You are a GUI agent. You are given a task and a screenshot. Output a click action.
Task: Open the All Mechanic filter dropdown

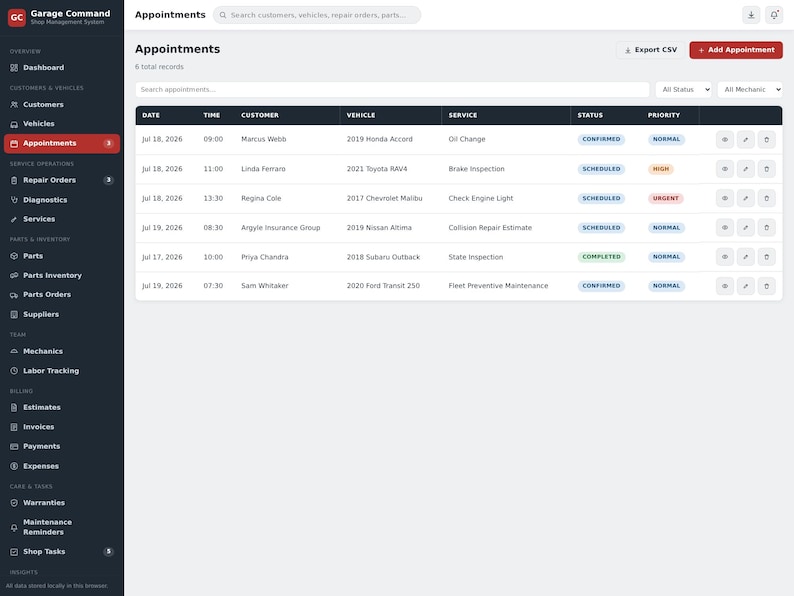click(x=749, y=90)
